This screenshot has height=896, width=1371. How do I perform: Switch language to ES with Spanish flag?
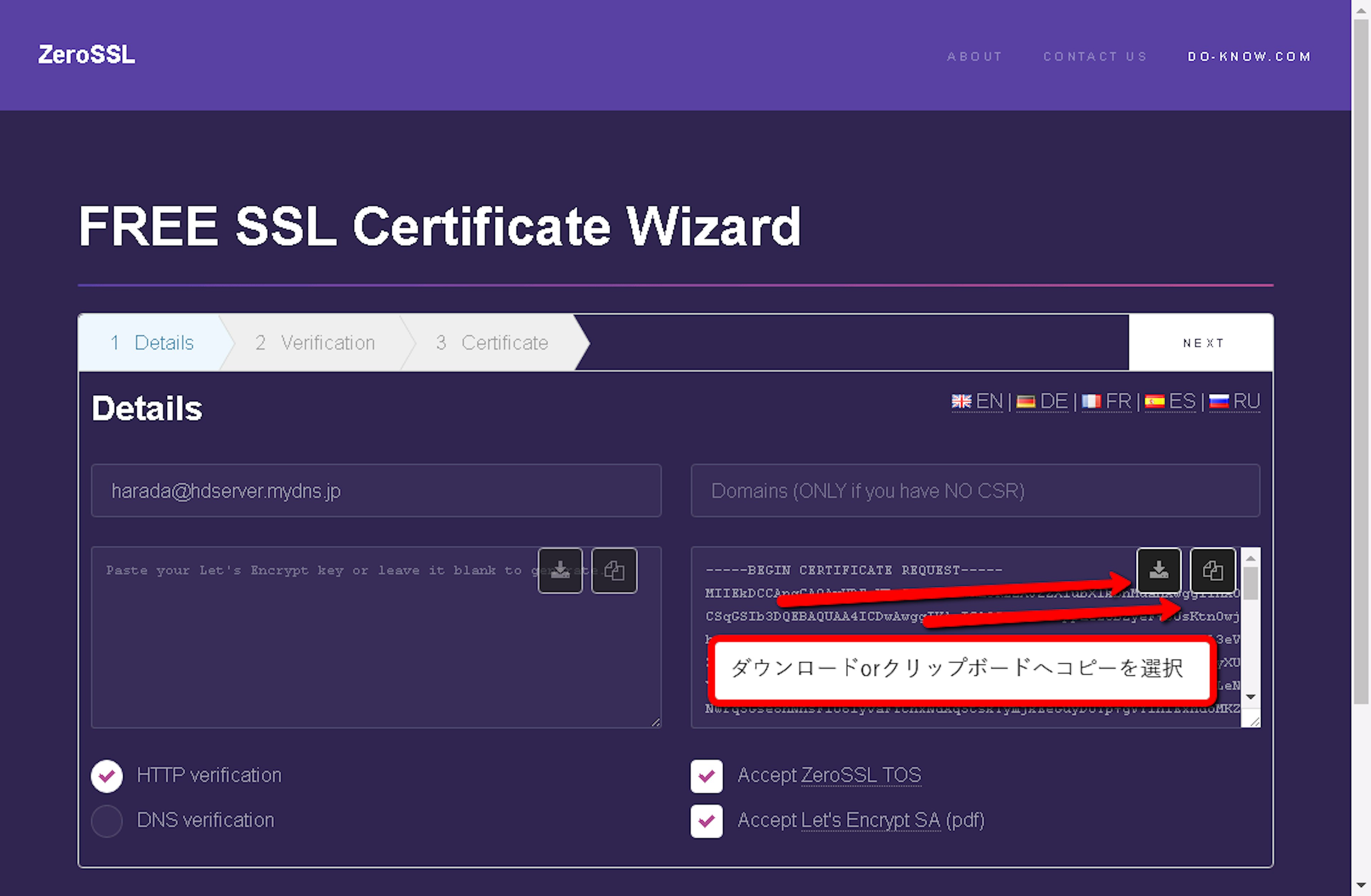[1170, 401]
